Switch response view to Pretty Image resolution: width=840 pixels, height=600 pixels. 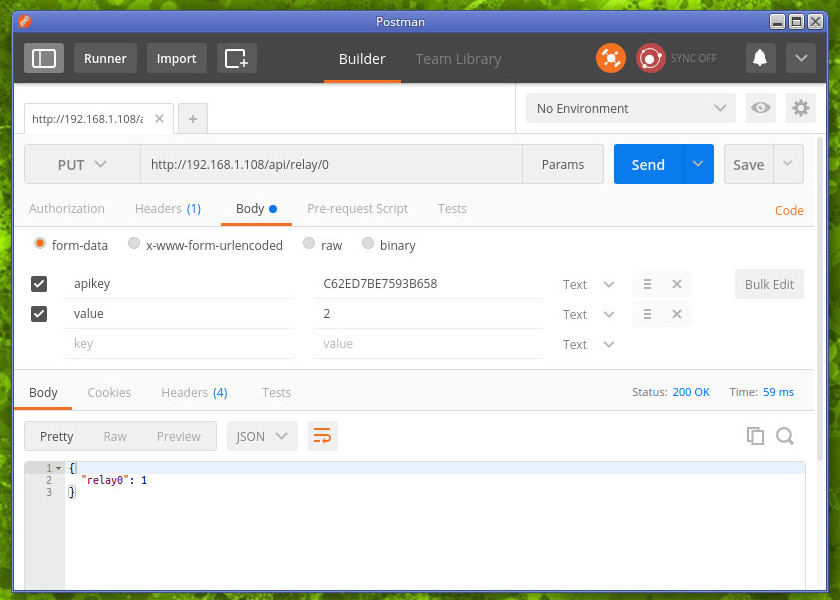click(x=57, y=436)
